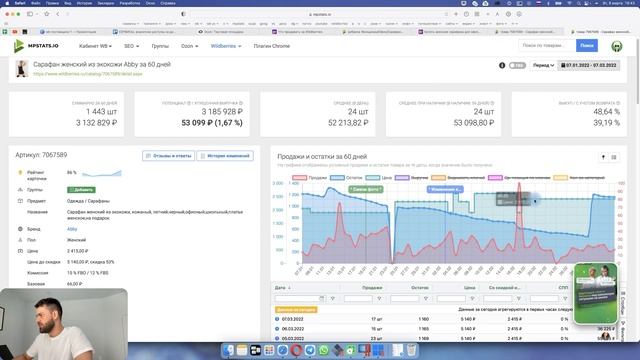This screenshot has height=360, width=640.
Task: Toggle the orange legend series swatch
Action: click(x=438, y=178)
